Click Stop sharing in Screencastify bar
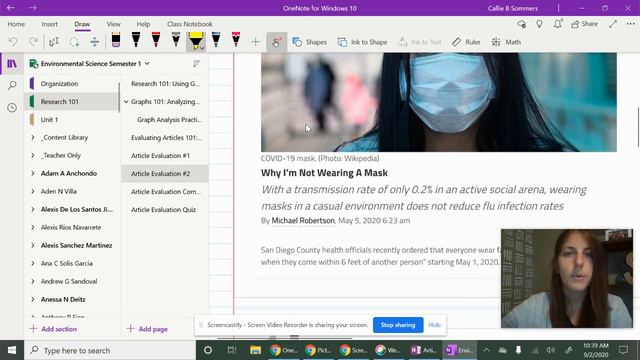This screenshot has width=640, height=360. [398, 325]
